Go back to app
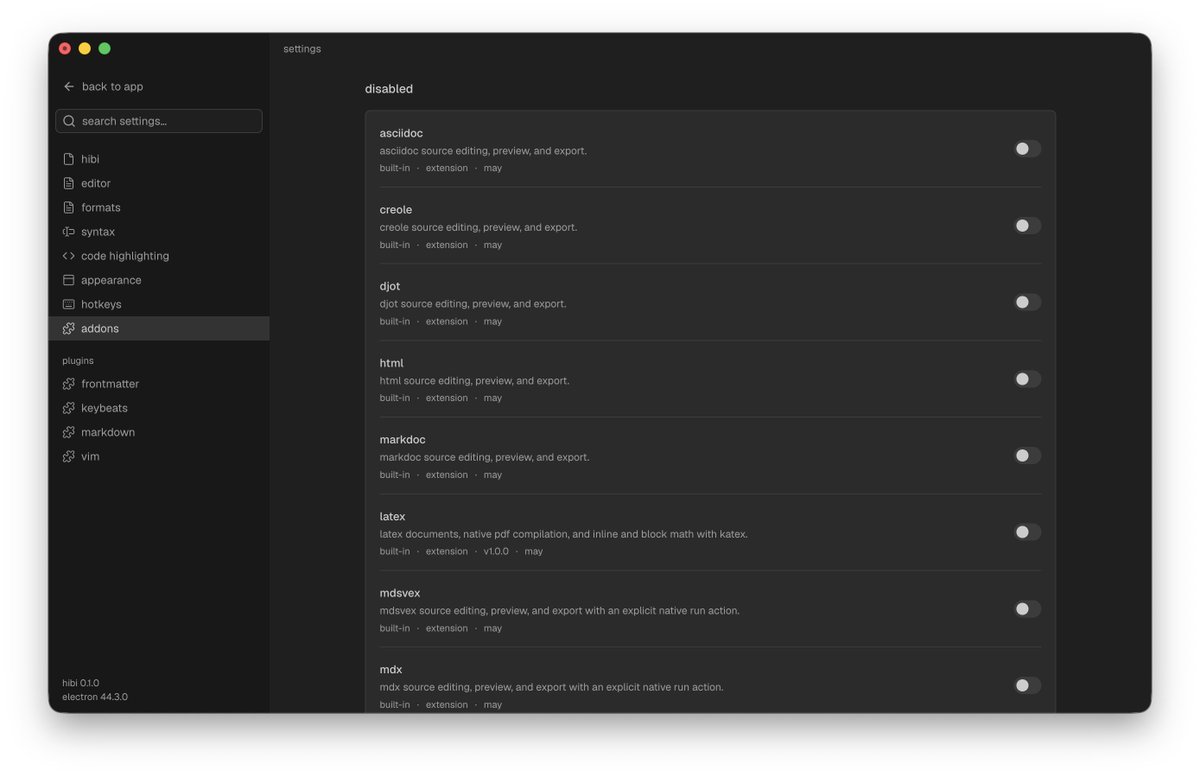Screen dimensions: 1200x777 103,87
